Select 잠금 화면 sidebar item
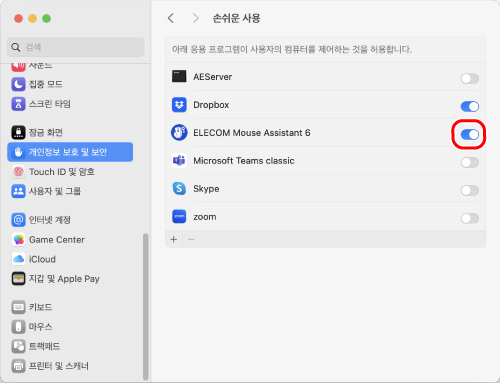Image resolution: width=500 pixels, height=383 pixels. point(46,132)
